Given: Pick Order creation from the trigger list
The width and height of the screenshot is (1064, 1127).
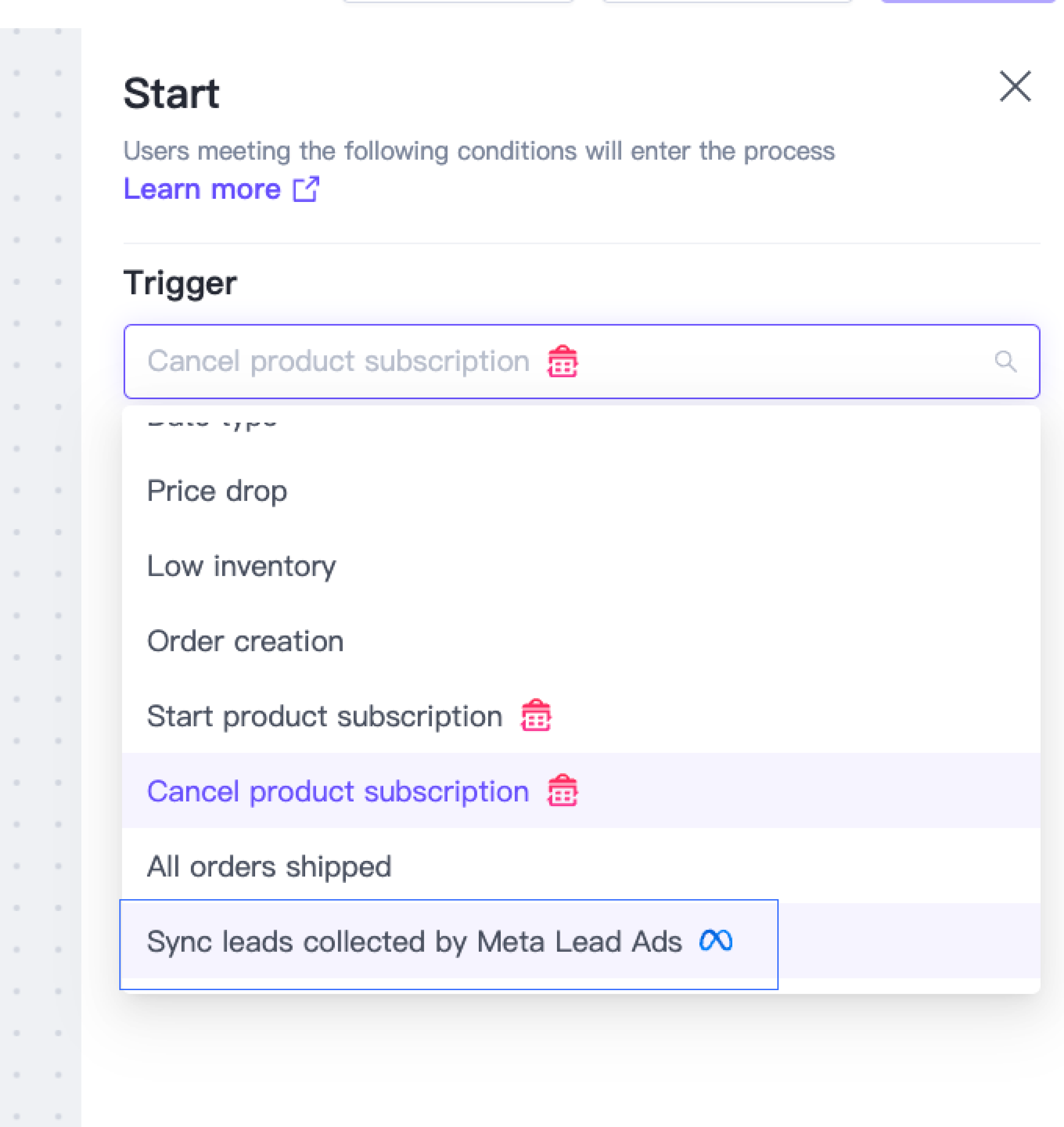Looking at the screenshot, I should [x=246, y=641].
